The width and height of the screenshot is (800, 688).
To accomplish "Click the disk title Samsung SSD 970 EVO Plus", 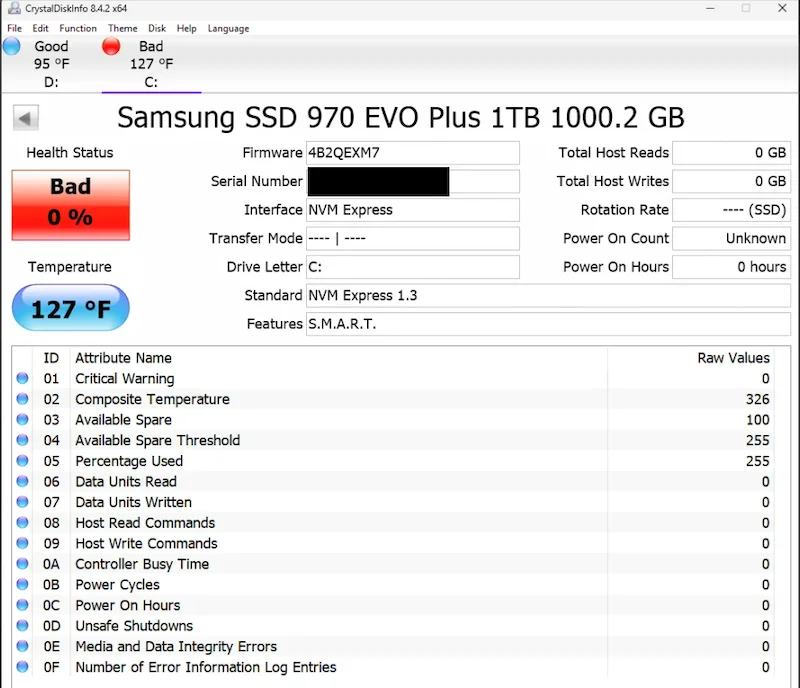I will [401, 118].
